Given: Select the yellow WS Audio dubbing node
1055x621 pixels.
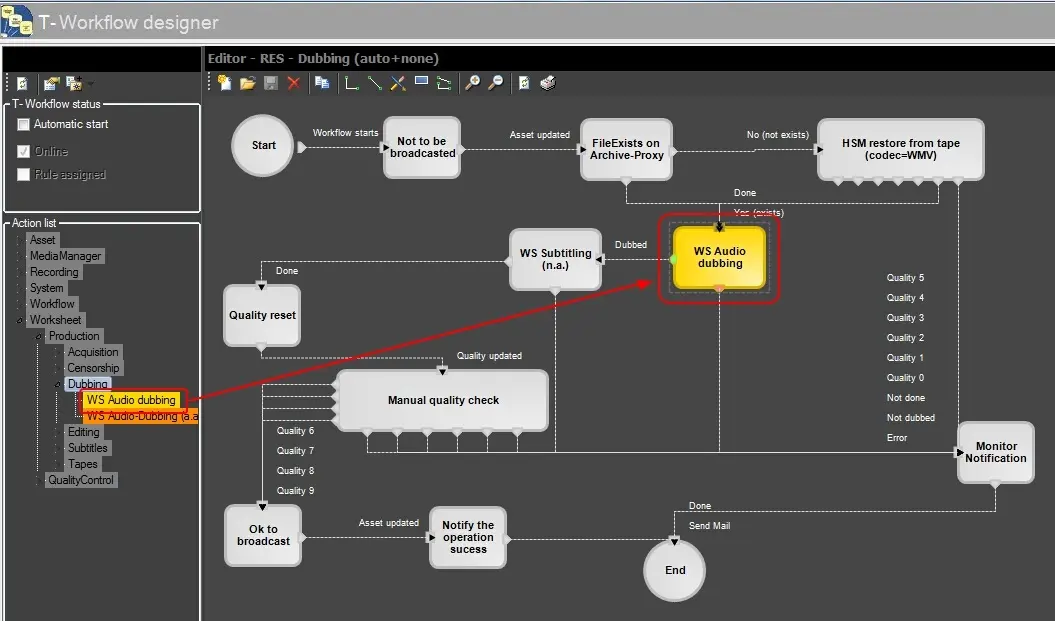Looking at the screenshot, I should pos(719,258).
